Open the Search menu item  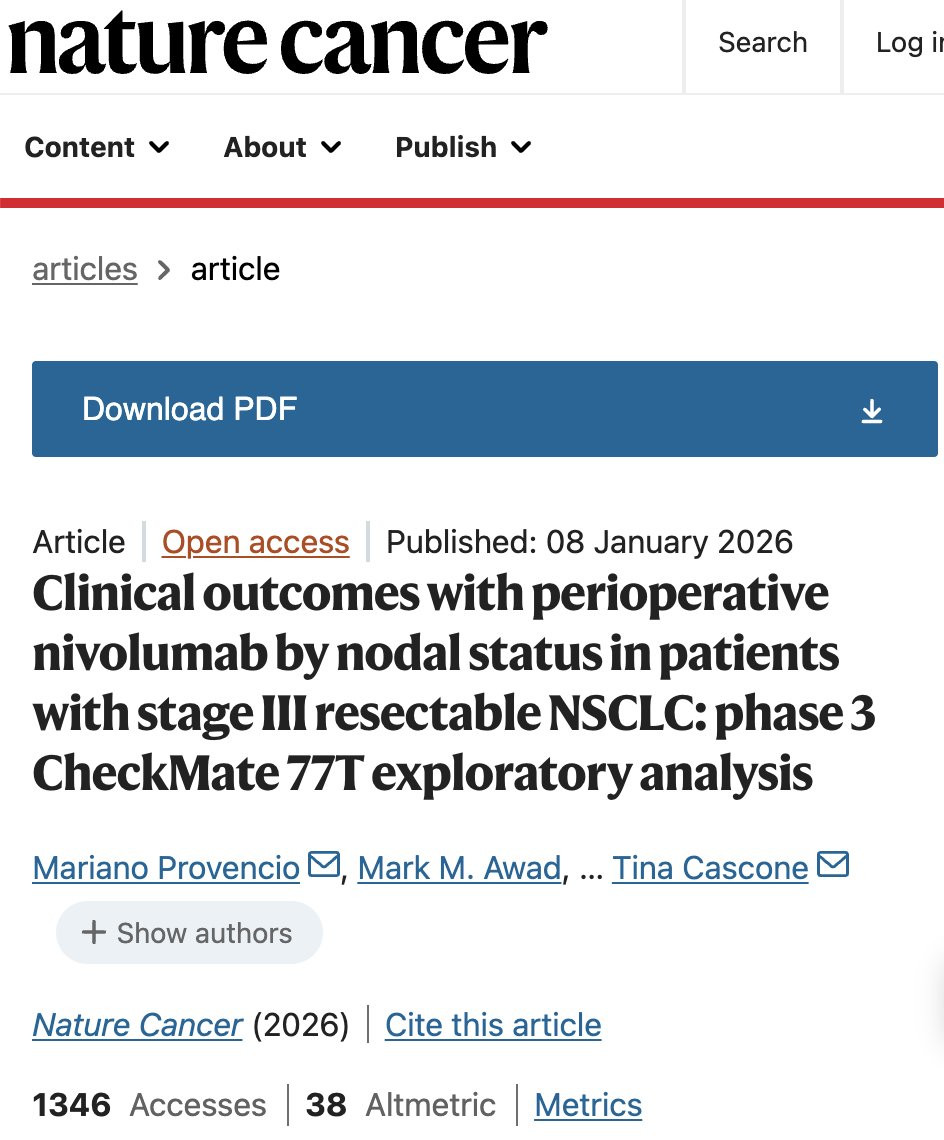click(x=762, y=43)
